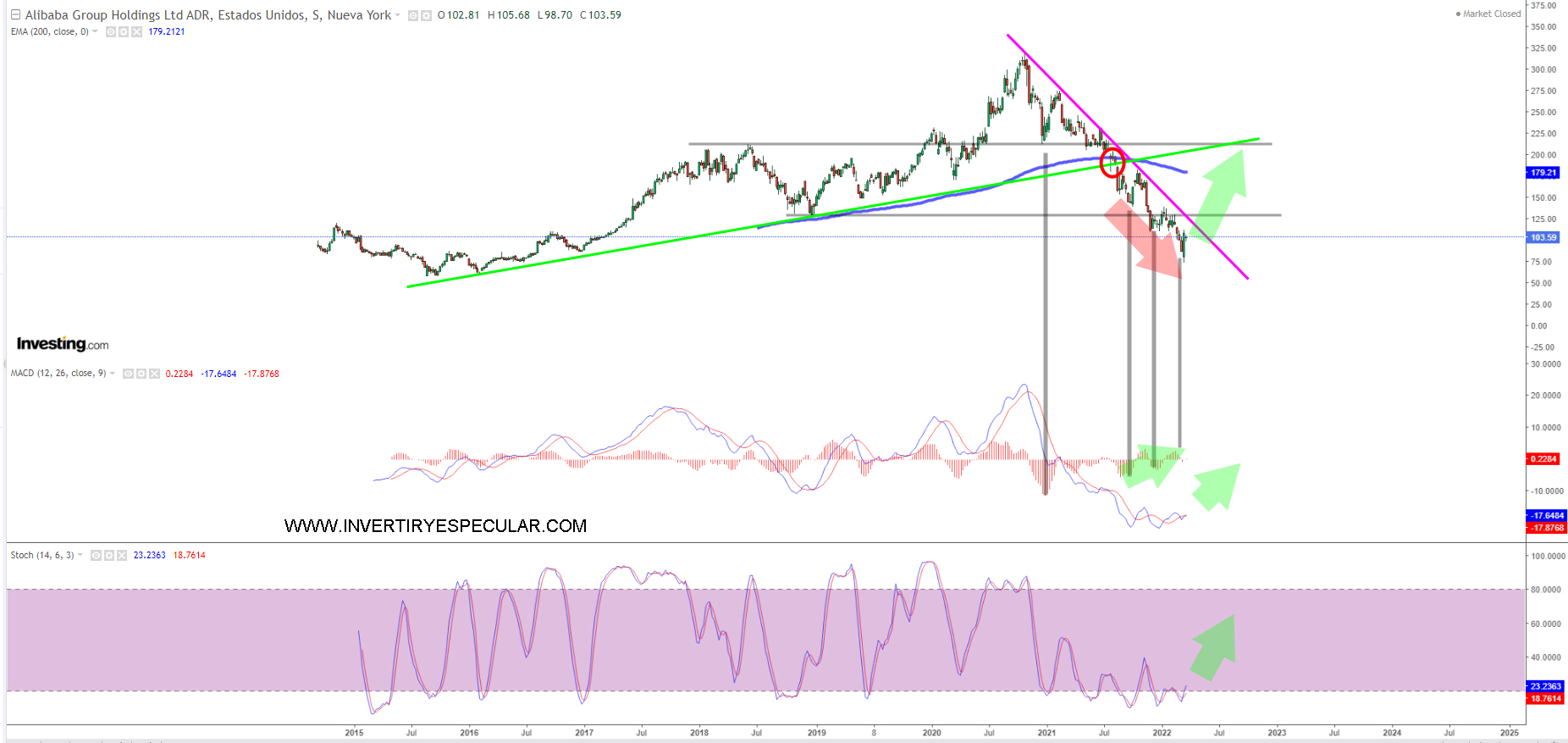Click 2021 on the time axis
The width and height of the screenshot is (1568, 743).
click(1046, 733)
